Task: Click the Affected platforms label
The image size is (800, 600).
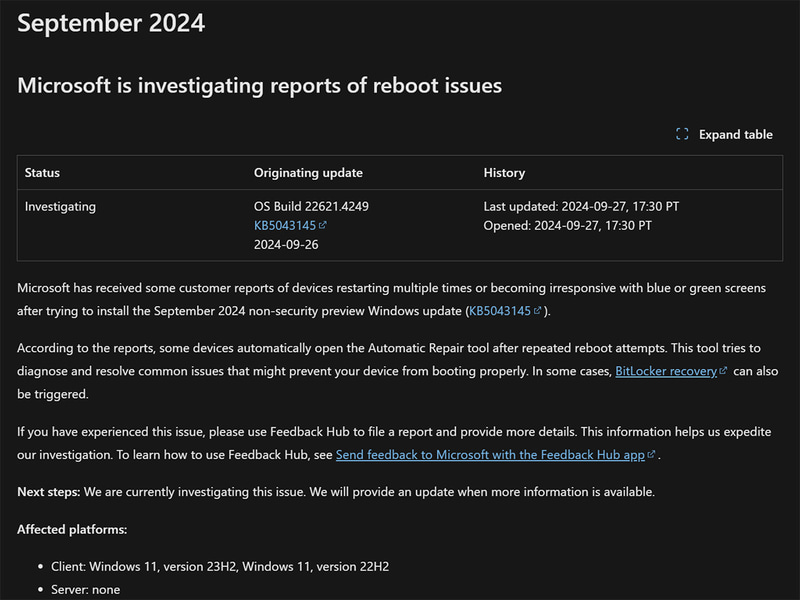Action: (x=72, y=530)
